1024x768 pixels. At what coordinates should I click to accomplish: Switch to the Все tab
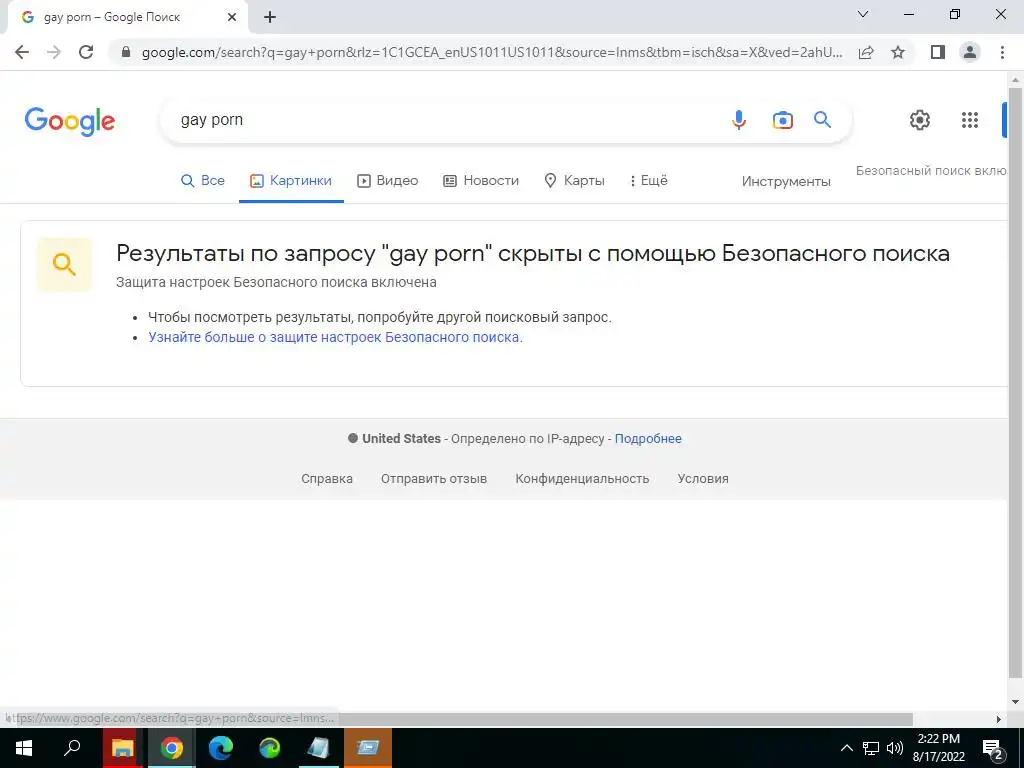click(202, 180)
